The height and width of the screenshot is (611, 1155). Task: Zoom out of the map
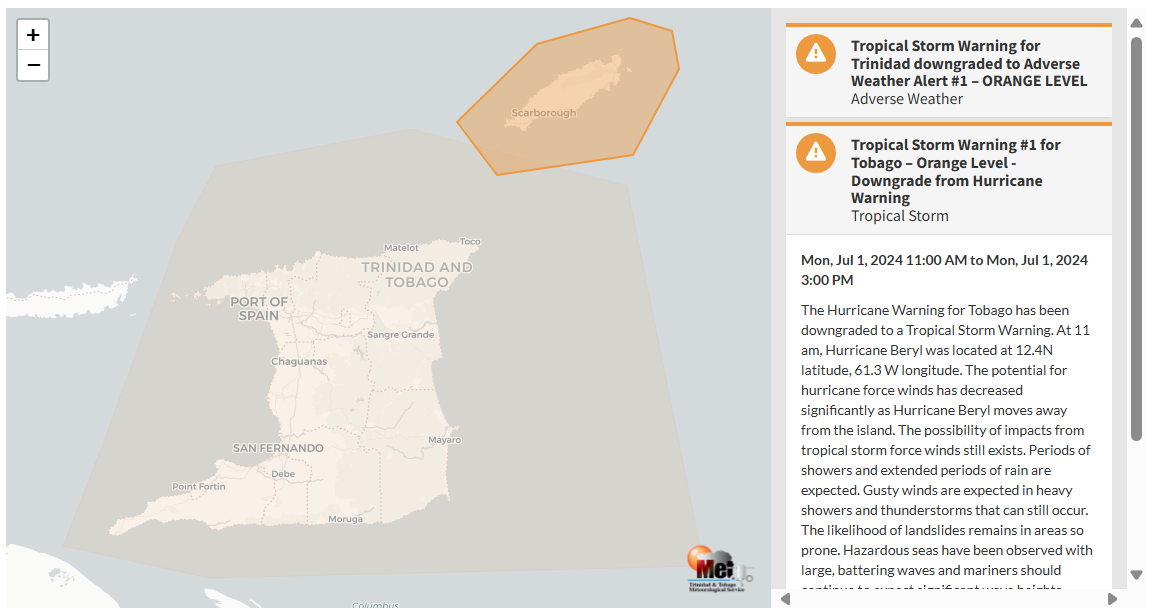[33, 65]
